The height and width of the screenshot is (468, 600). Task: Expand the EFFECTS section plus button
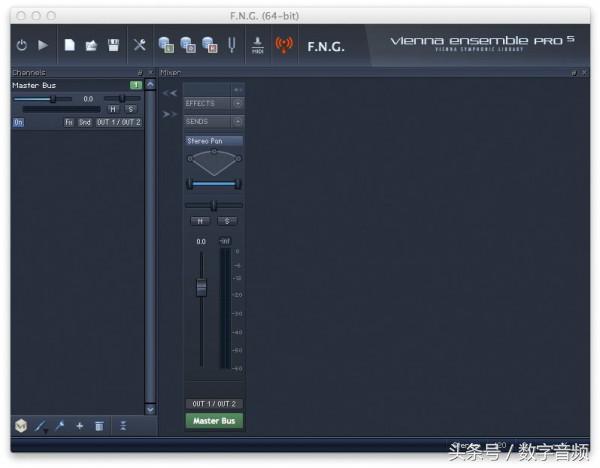click(238, 103)
